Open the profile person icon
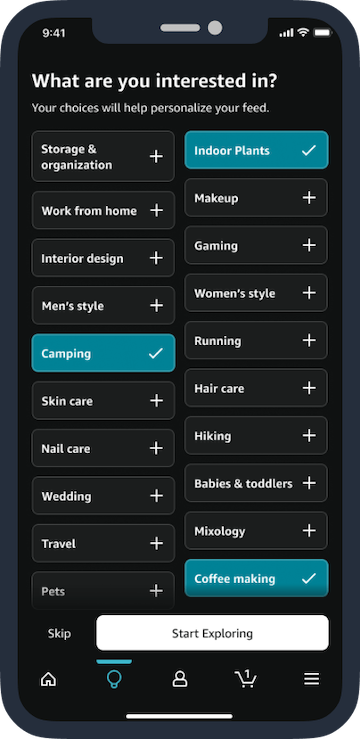Screen dimensions: 360x739 coord(180,679)
